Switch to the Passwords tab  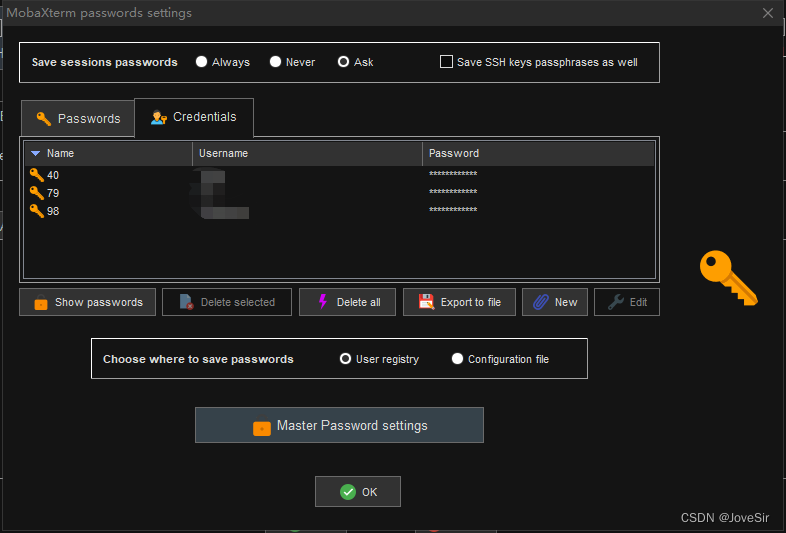coord(78,118)
